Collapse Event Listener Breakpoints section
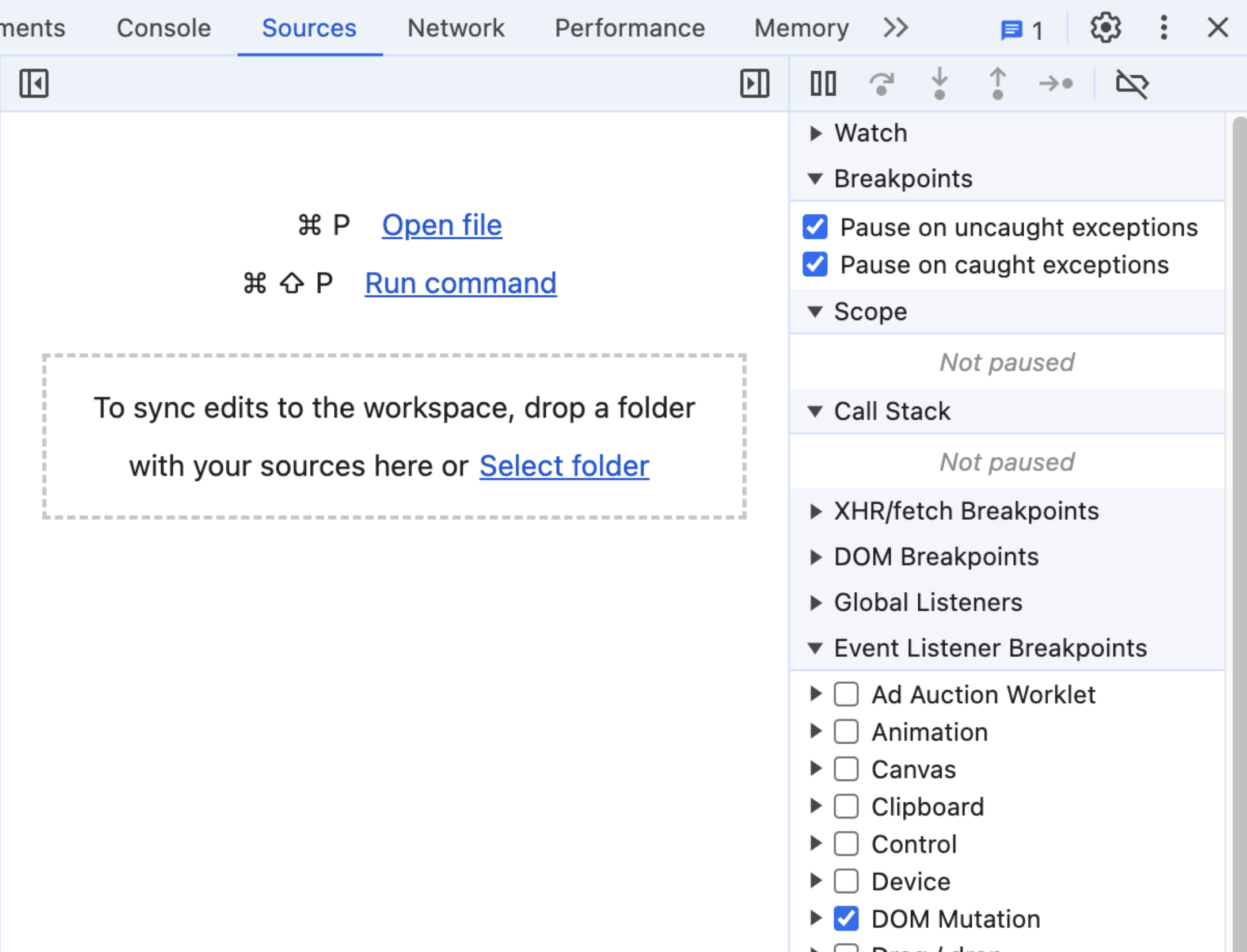 click(1007, 648)
